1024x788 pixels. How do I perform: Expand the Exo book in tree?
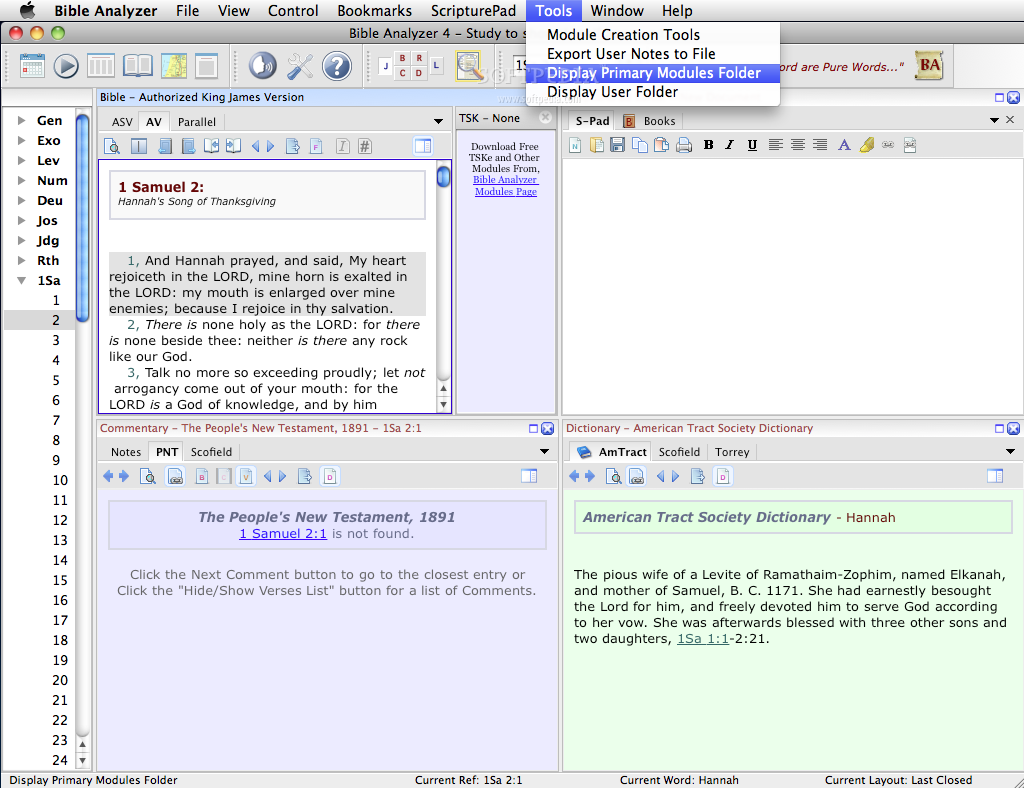coord(22,140)
